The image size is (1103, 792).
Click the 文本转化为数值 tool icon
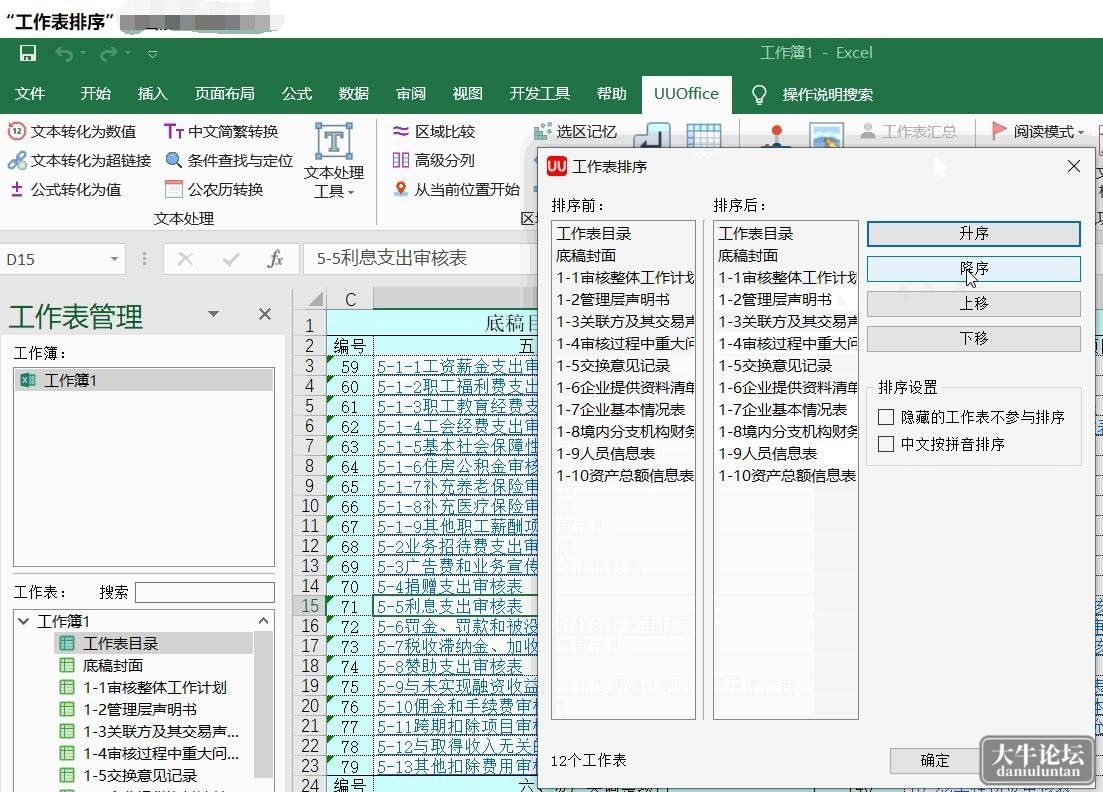tap(17, 132)
